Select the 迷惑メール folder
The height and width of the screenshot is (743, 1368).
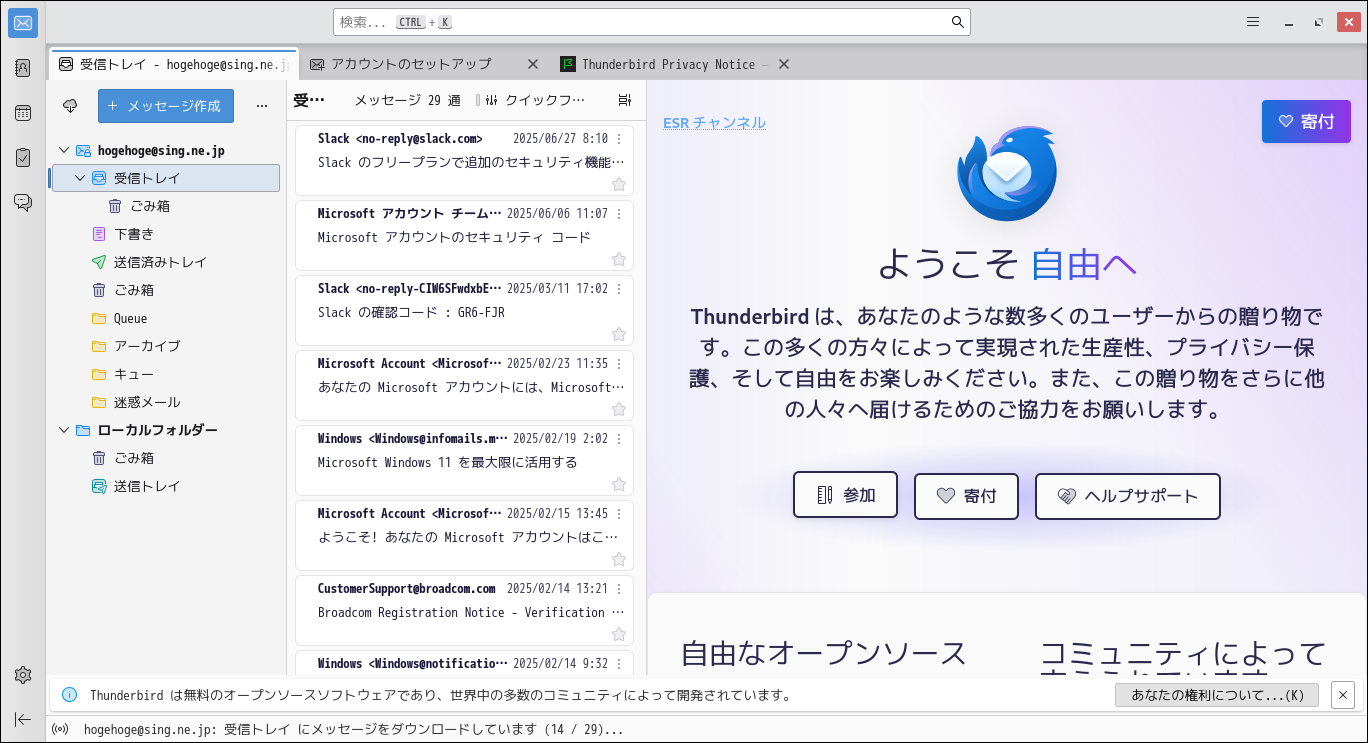point(164,402)
